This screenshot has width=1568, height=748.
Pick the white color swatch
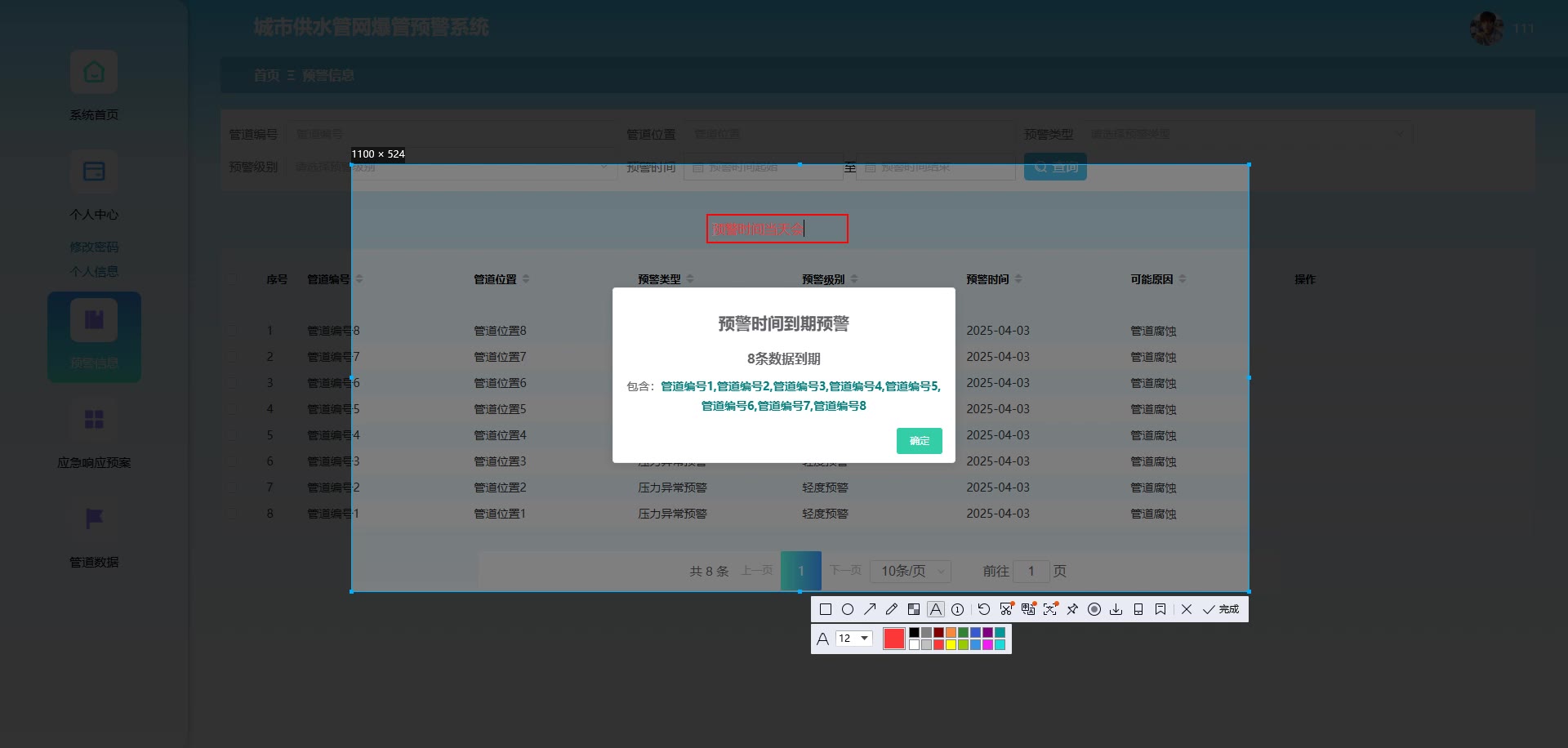point(915,644)
